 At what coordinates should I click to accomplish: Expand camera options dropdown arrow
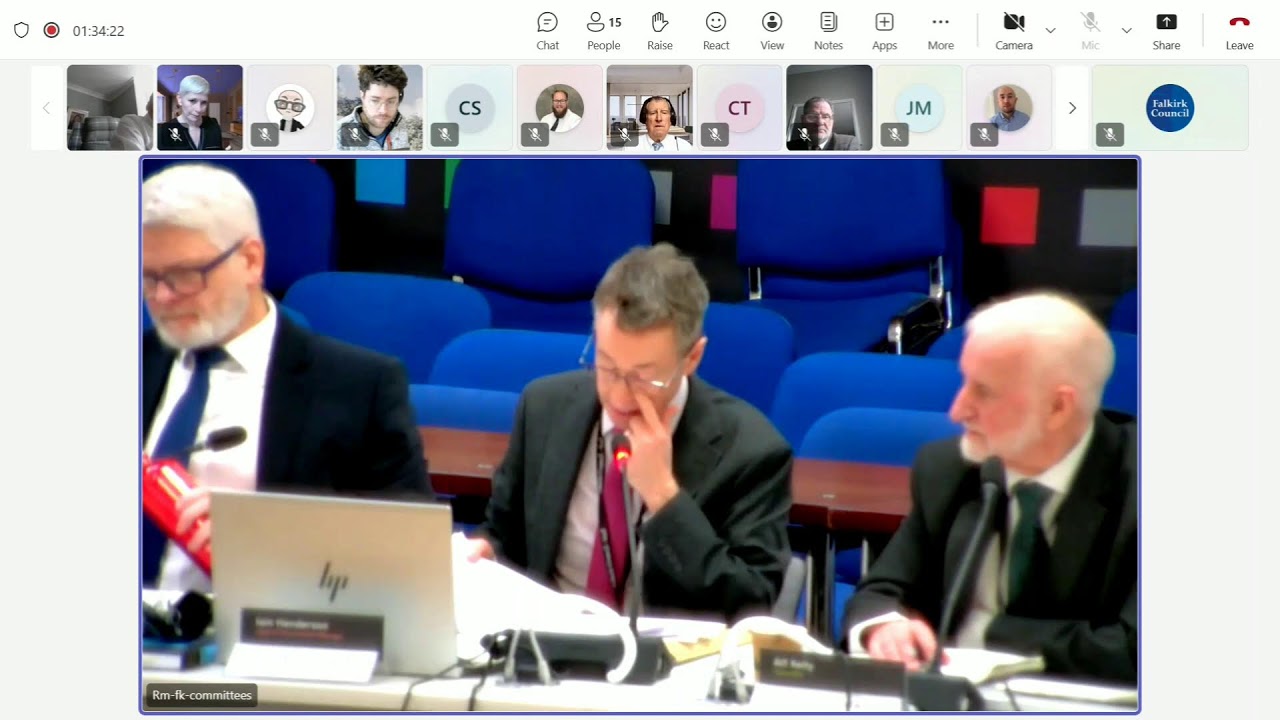pos(1050,31)
